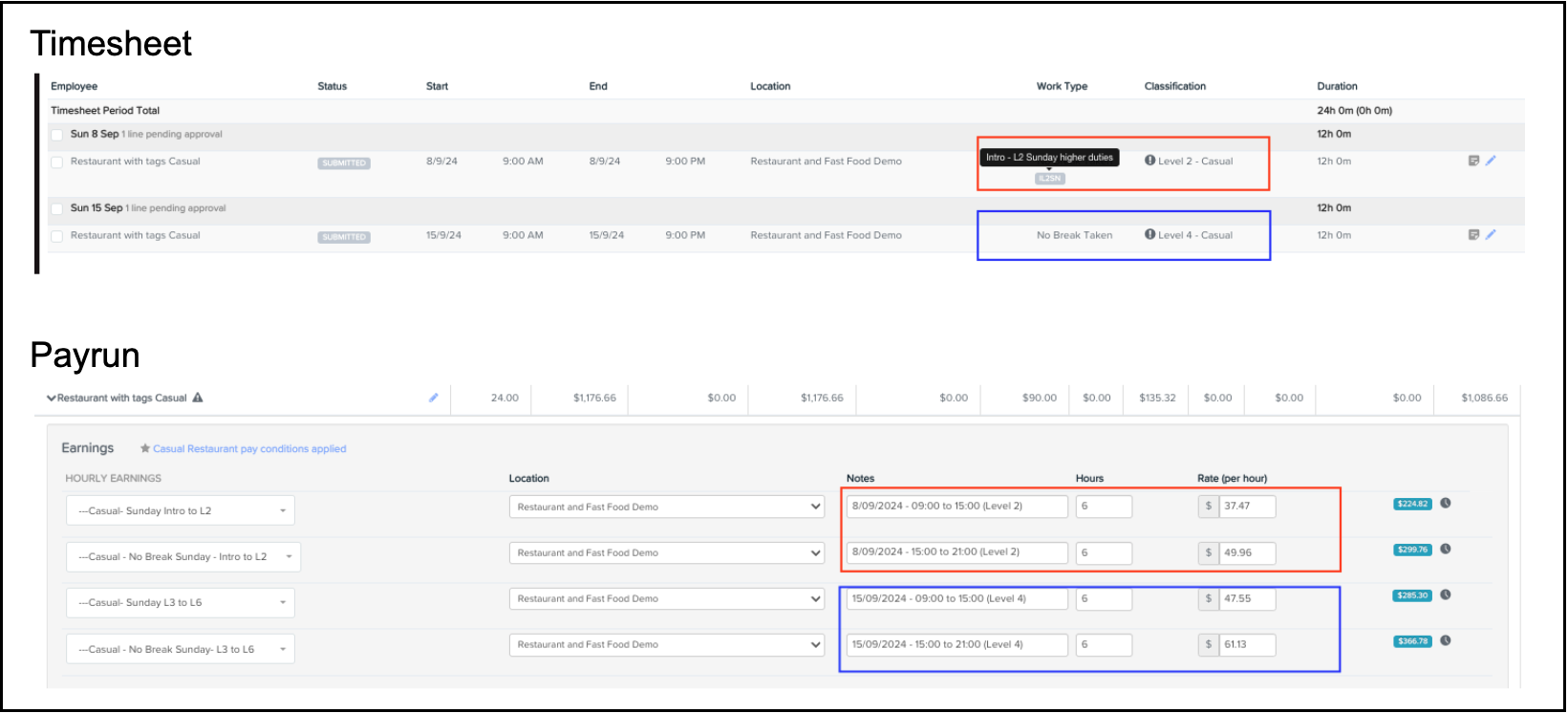Click the clock icon next to $224.82
1568x713 pixels.
click(1446, 503)
